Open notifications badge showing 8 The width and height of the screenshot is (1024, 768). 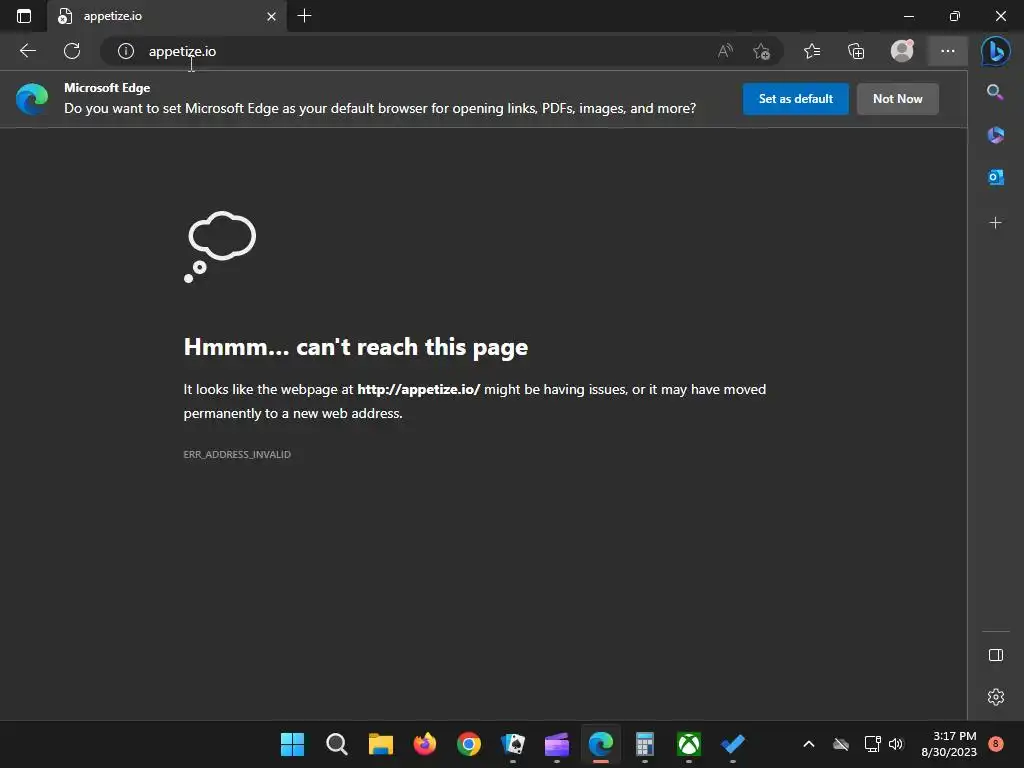pos(995,743)
